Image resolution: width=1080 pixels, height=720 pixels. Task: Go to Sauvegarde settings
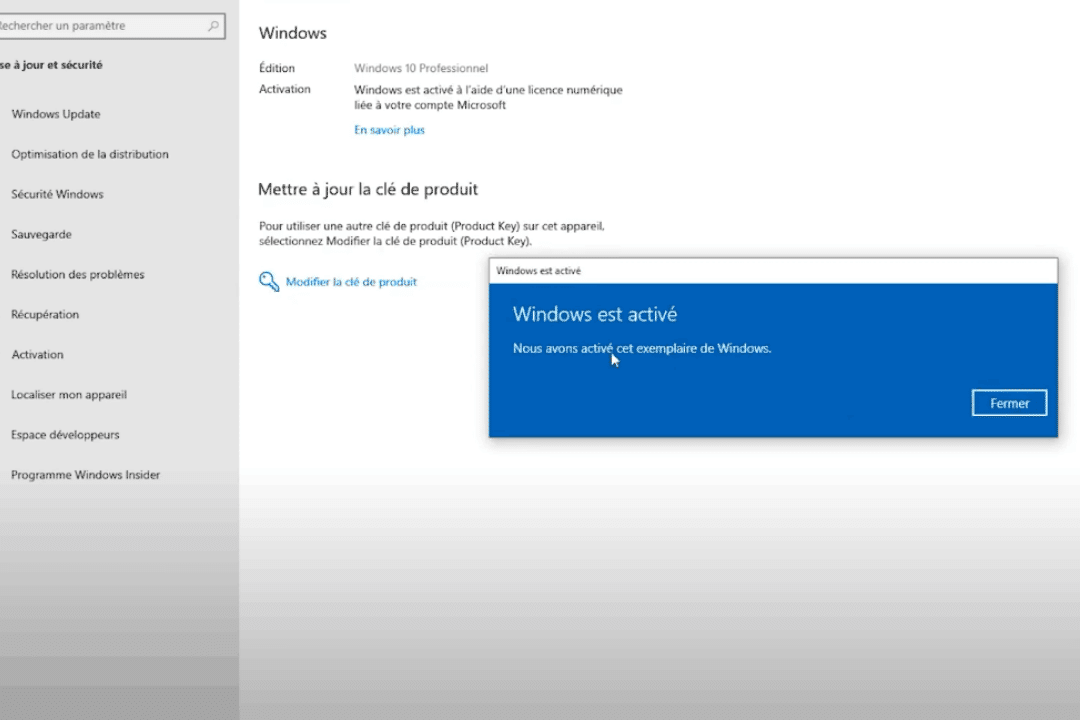pos(41,234)
